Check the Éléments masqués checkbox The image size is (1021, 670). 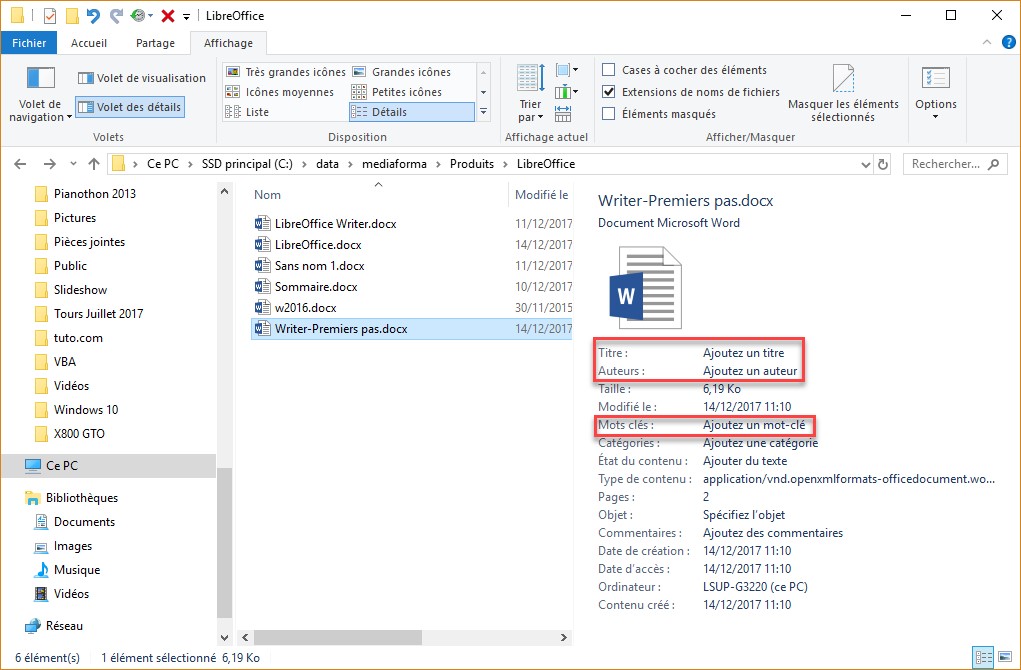click(x=609, y=114)
